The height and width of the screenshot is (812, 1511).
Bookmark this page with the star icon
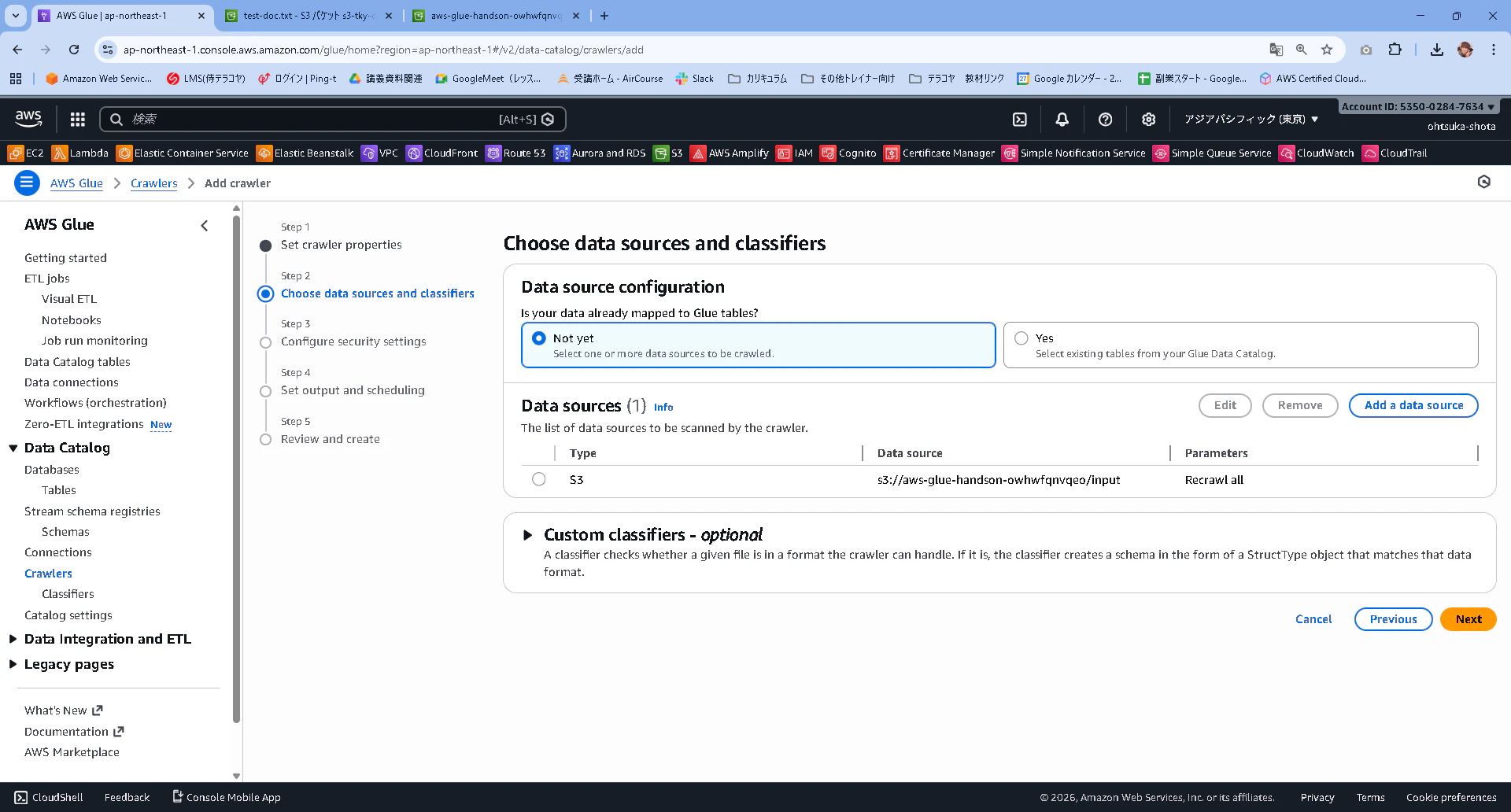[1327, 50]
